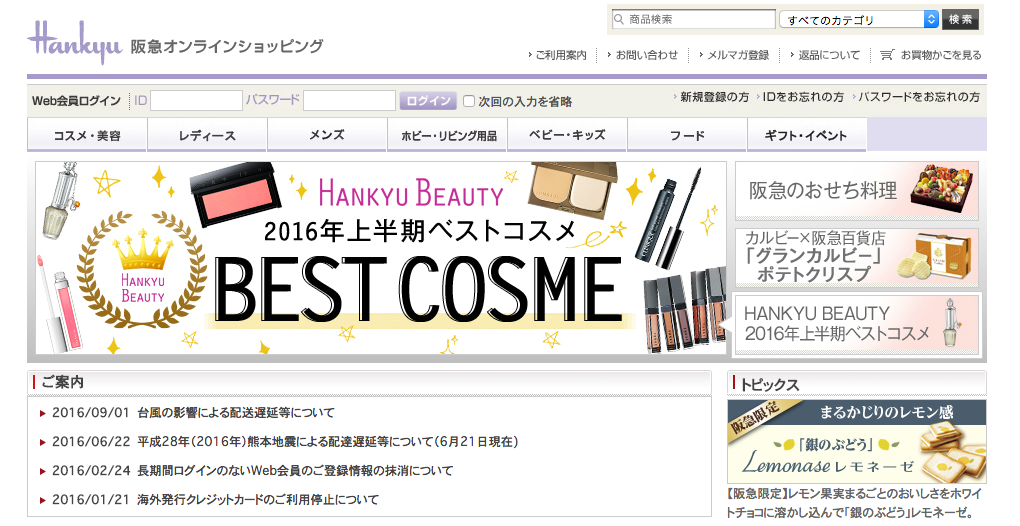1020x526 pixels.
Task: Click the 【阪急限定】レモン果実 description text
Action: click(x=855, y=504)
